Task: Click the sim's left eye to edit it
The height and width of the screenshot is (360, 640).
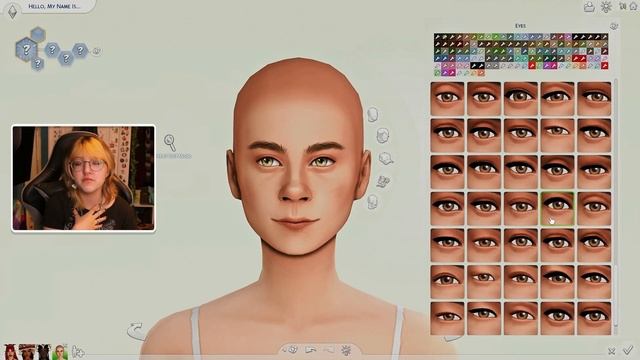Action: [x=268, y=162]
